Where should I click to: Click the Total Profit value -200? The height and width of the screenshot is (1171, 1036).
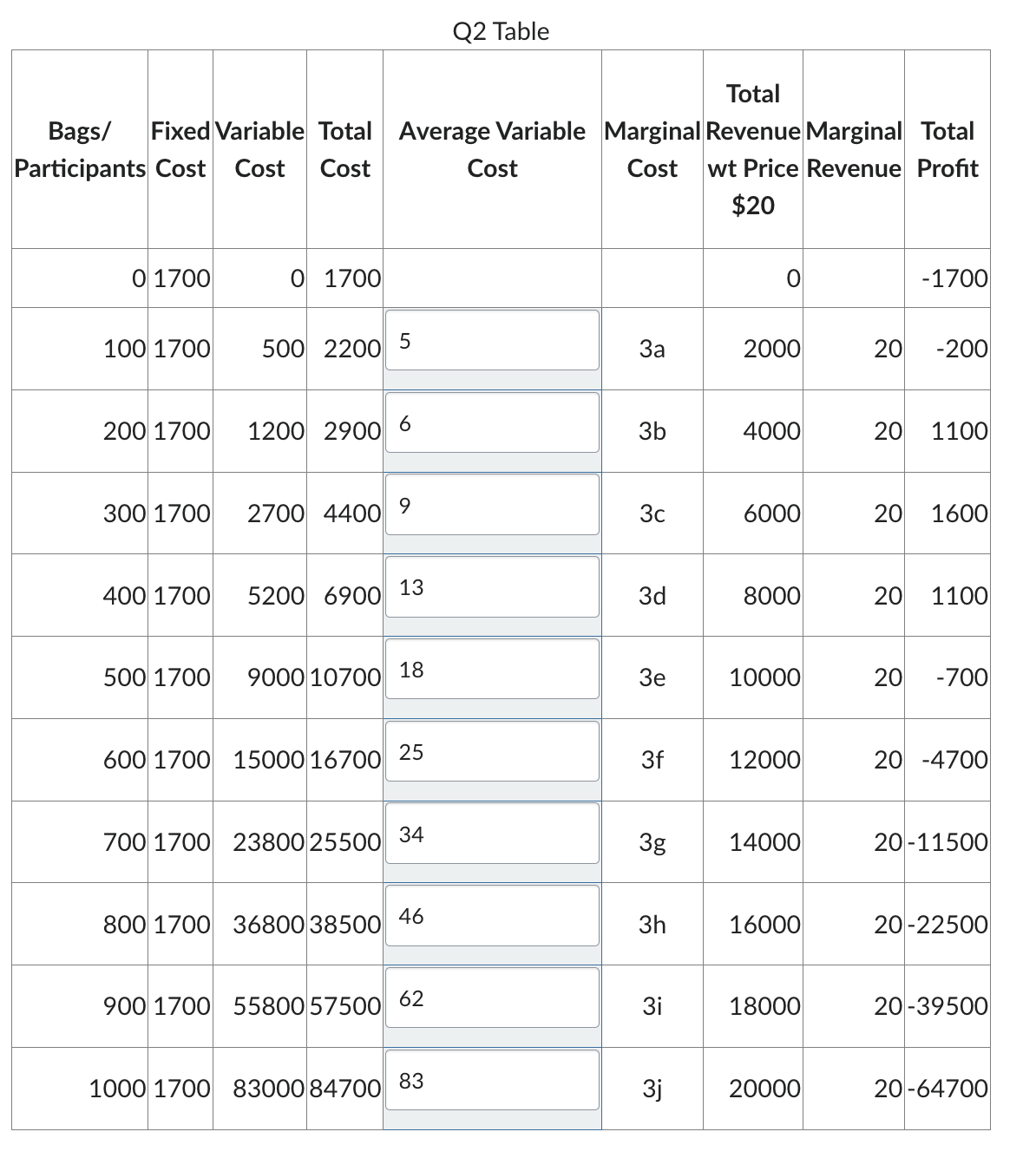[962, 349]
